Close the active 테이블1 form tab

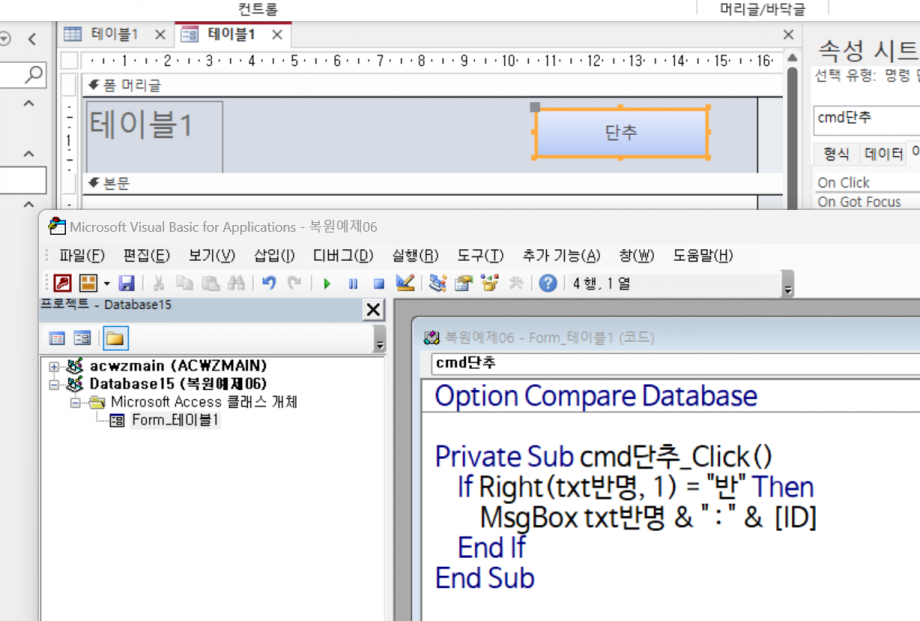coord(277,35)
